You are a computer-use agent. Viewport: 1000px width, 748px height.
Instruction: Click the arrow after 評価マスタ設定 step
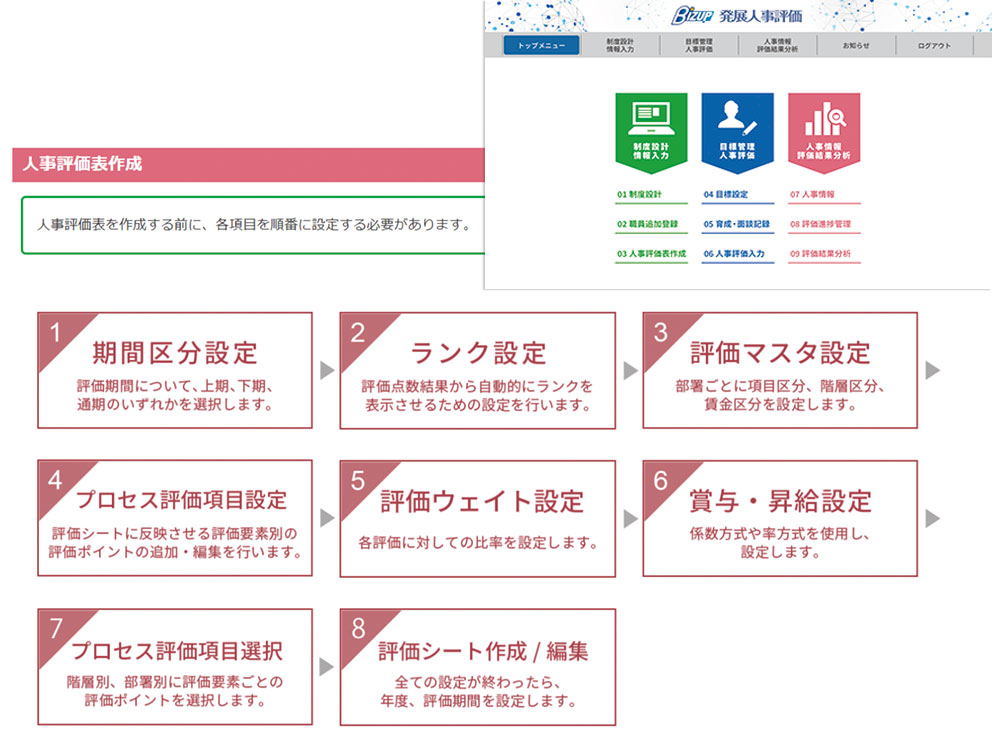932,370
